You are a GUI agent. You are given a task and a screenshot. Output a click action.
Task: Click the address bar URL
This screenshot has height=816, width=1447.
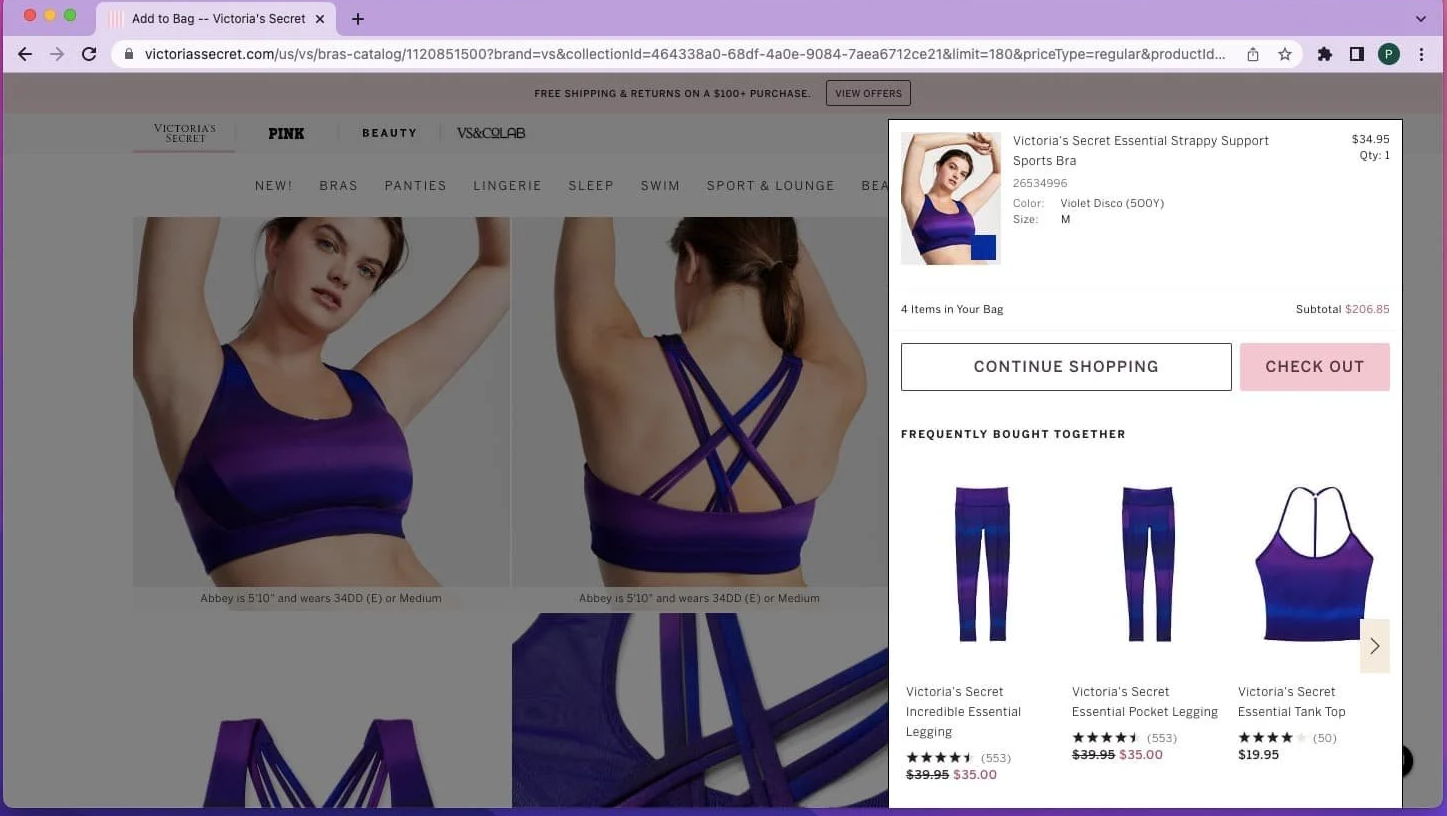coord(685,54)
